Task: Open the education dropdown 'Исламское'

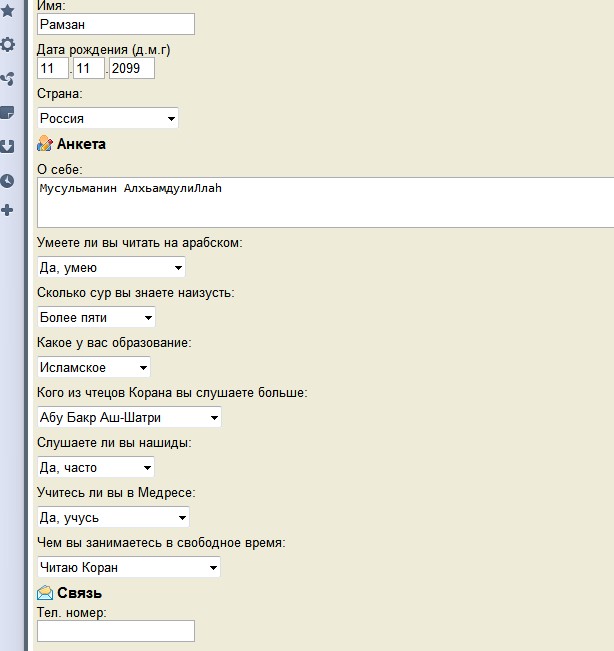Action: coord(94,367)
